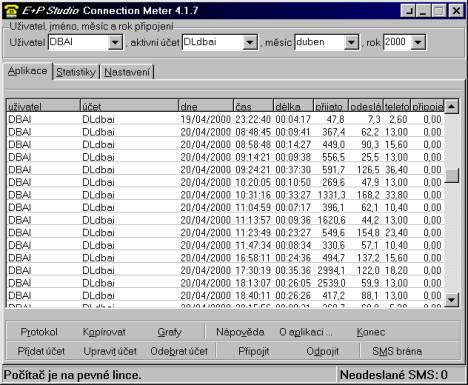This screenshot has width=468, height=385.
Task: Click the Kopírovat button
Action: [104, 332]
